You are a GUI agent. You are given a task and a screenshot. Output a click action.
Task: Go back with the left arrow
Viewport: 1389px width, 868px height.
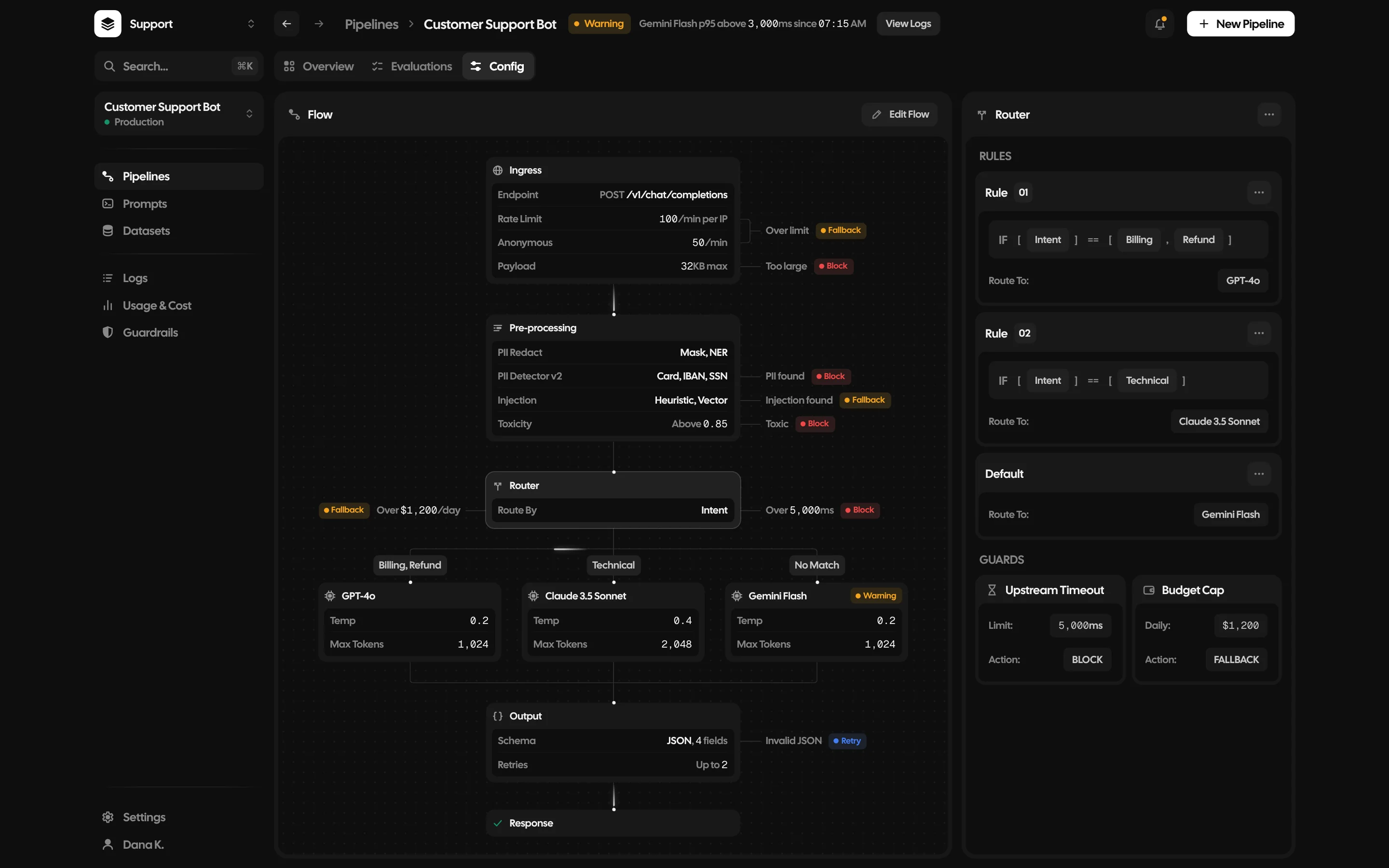click(286, 24)
